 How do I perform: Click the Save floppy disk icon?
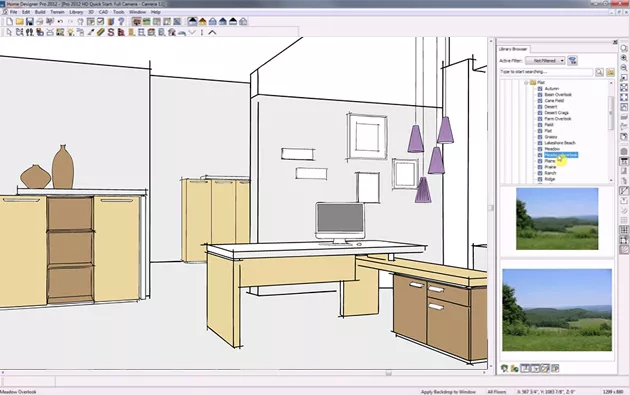29,21
